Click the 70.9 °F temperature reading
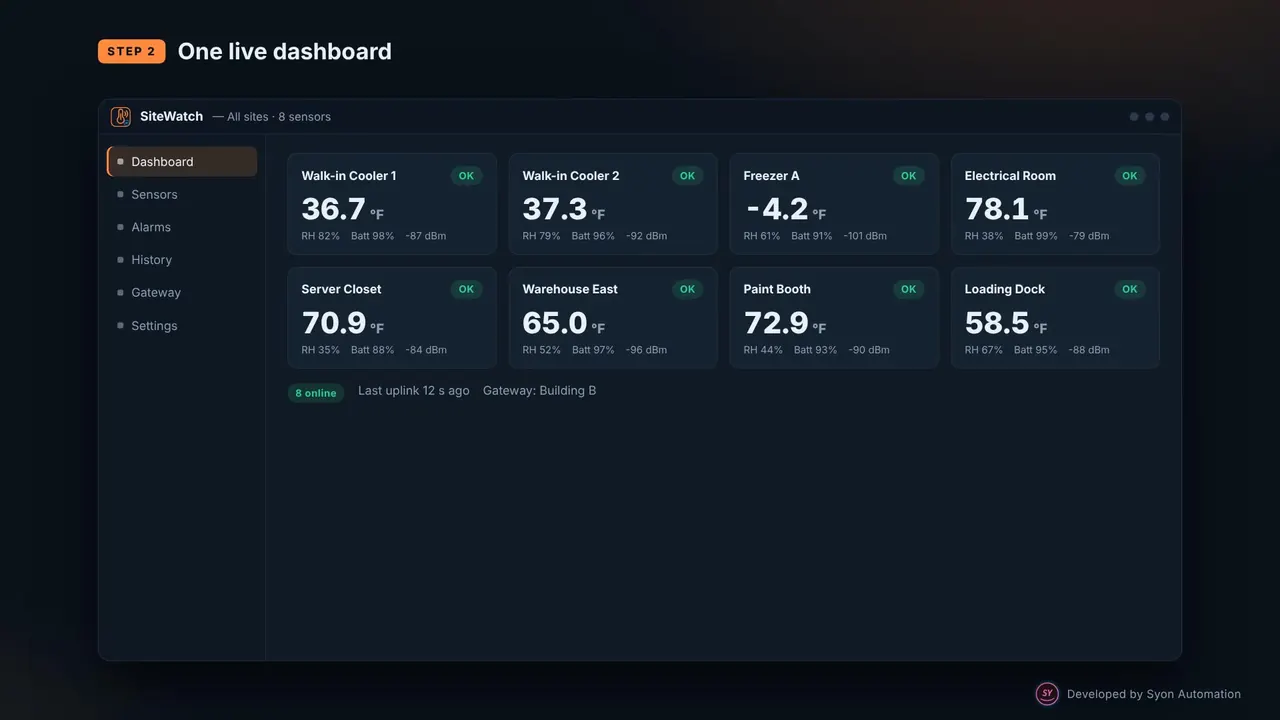The height and width of the screenshot is (720, 1280). click(343, 323)
